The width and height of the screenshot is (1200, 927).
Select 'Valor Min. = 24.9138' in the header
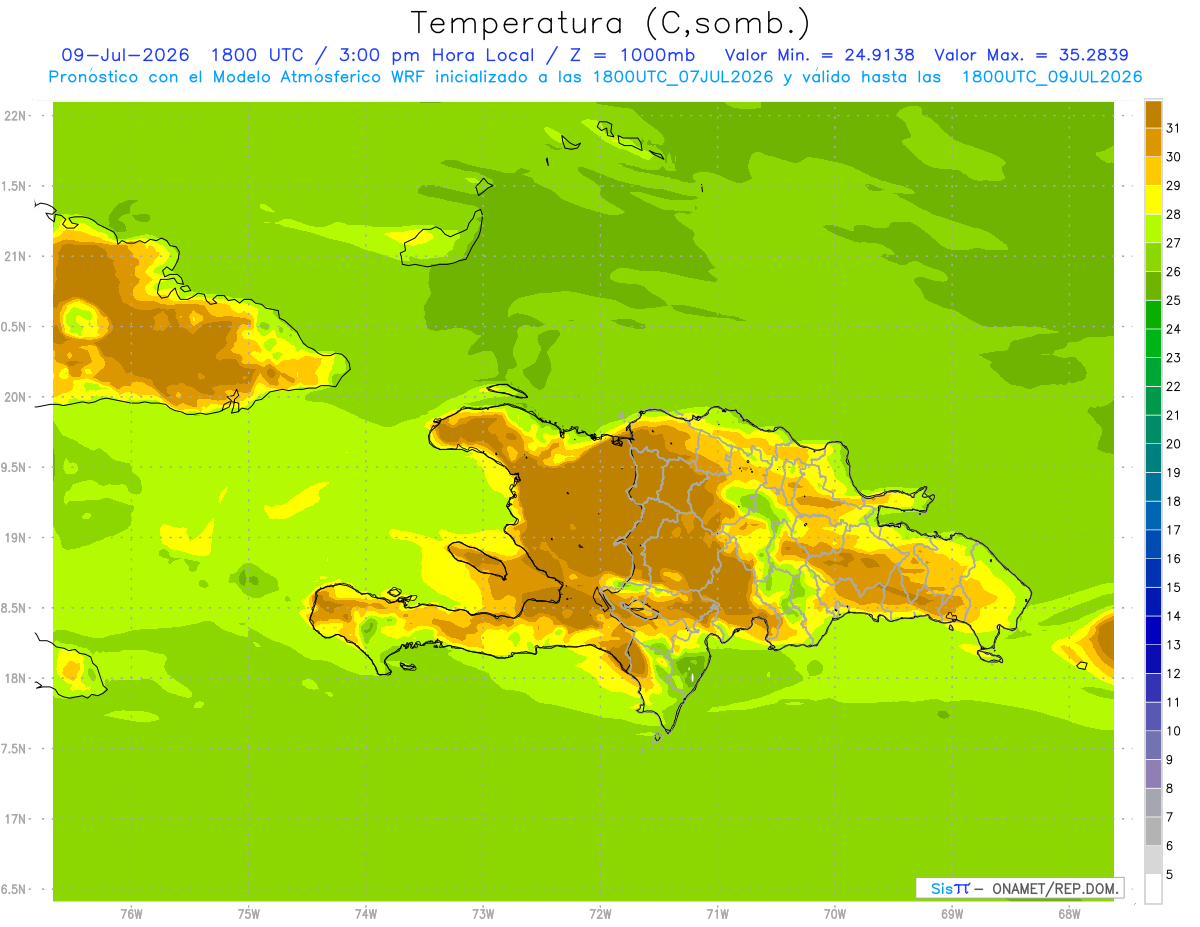(819, 55)
